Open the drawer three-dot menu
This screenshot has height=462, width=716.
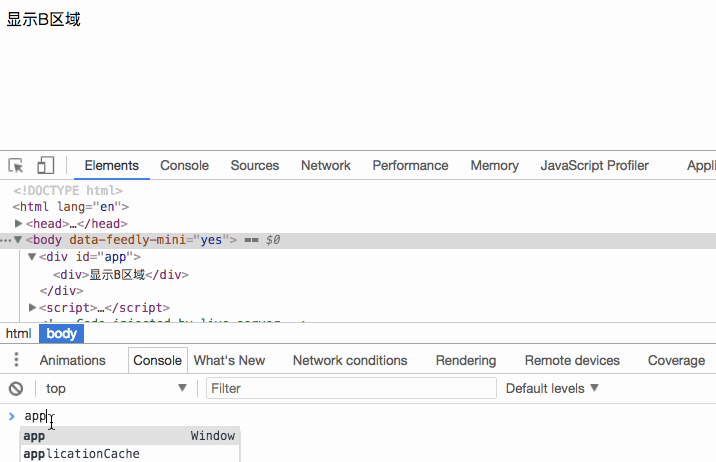(16, 360)
